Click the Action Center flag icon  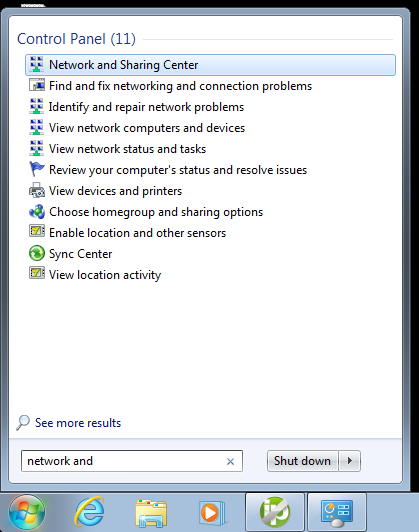point(37,169)
